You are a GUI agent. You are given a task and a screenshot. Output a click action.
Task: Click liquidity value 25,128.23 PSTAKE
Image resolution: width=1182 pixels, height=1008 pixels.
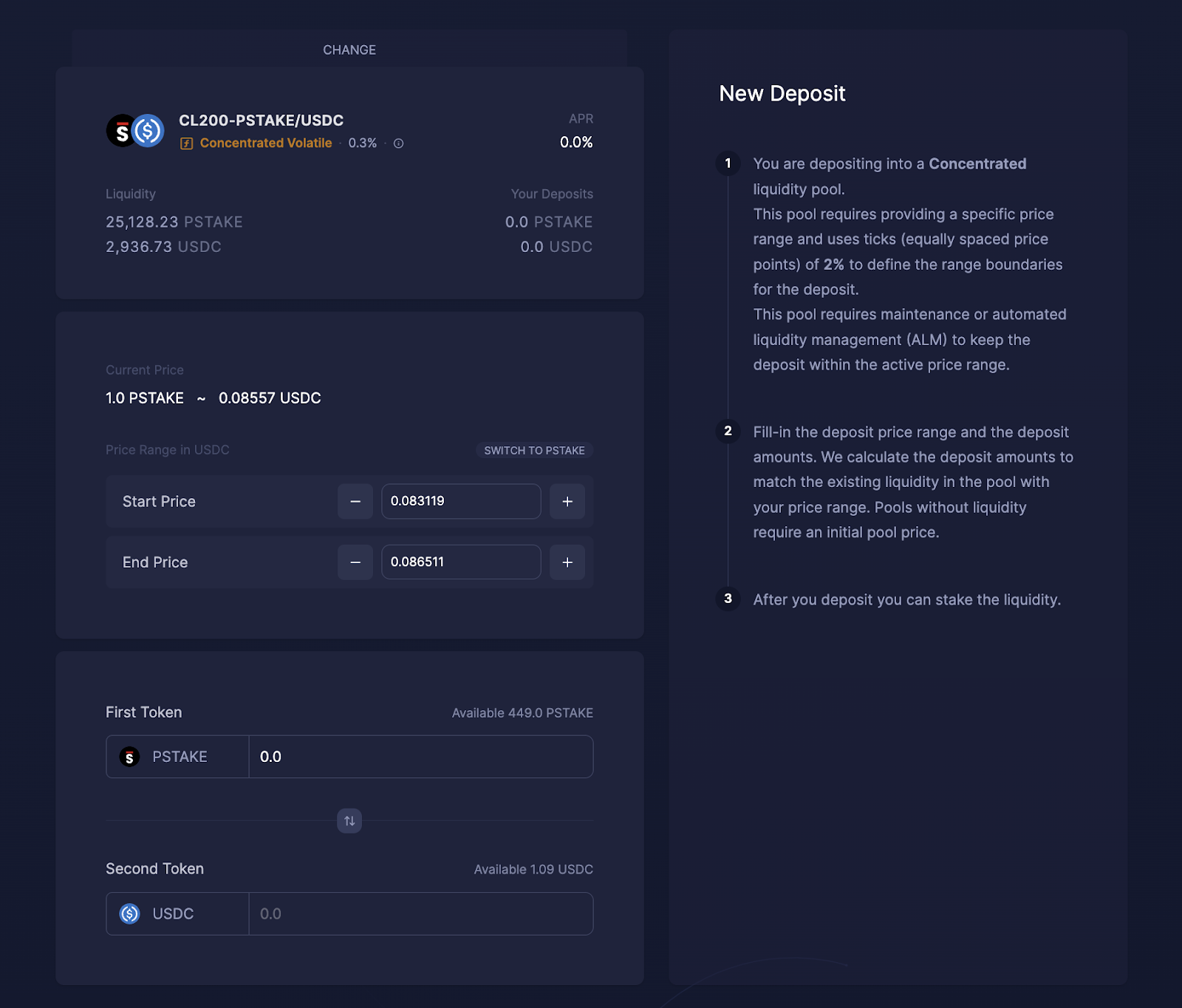[x=174, y=222]
